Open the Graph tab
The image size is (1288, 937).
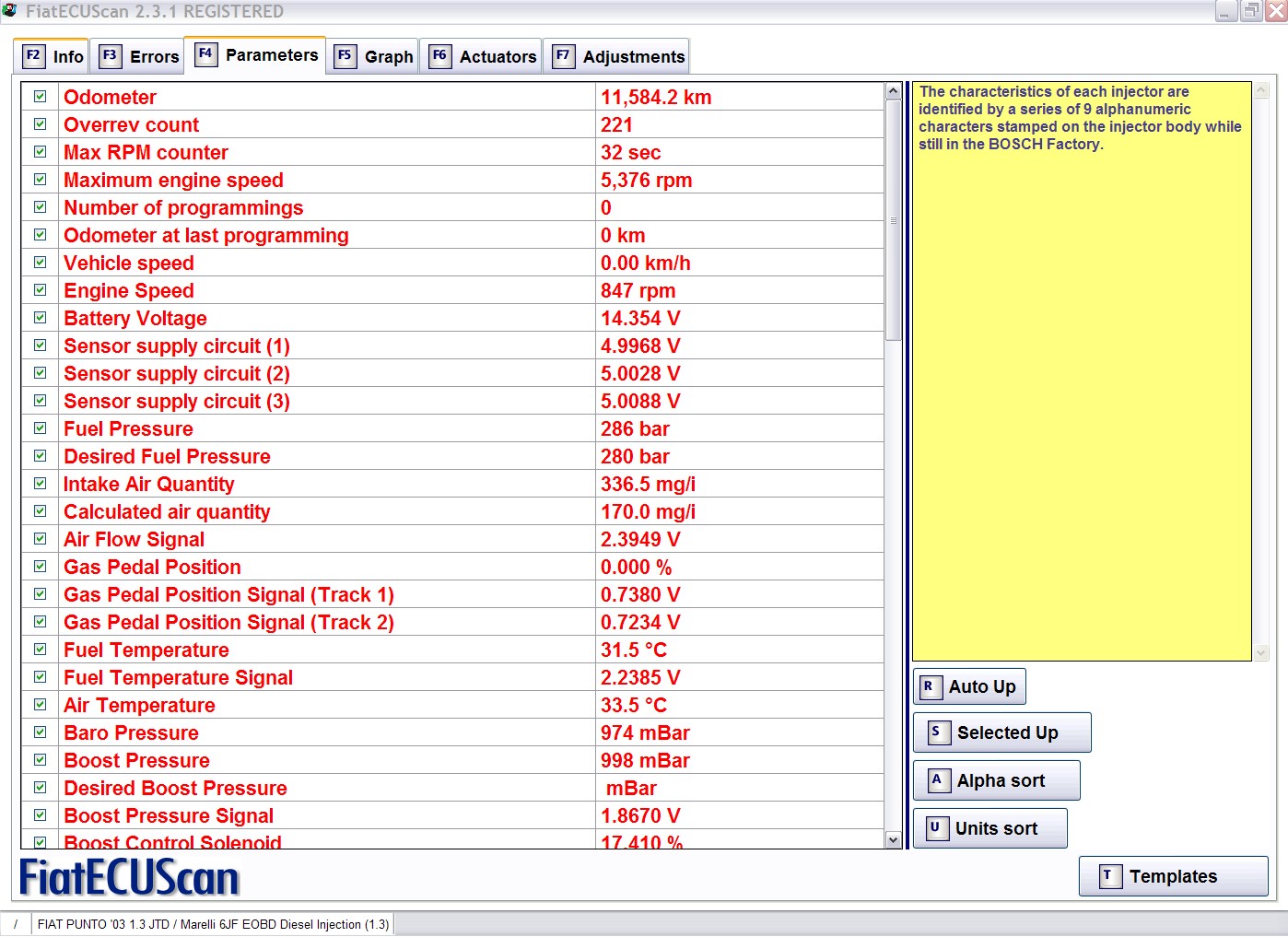point(375,56)
